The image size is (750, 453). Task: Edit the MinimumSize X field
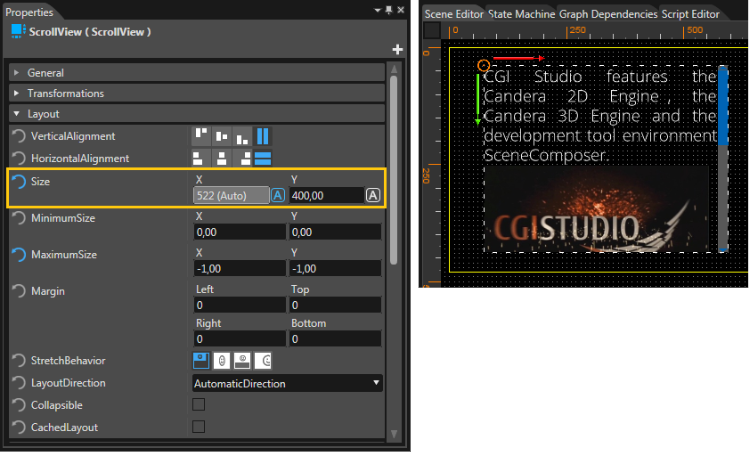[239, 232]
